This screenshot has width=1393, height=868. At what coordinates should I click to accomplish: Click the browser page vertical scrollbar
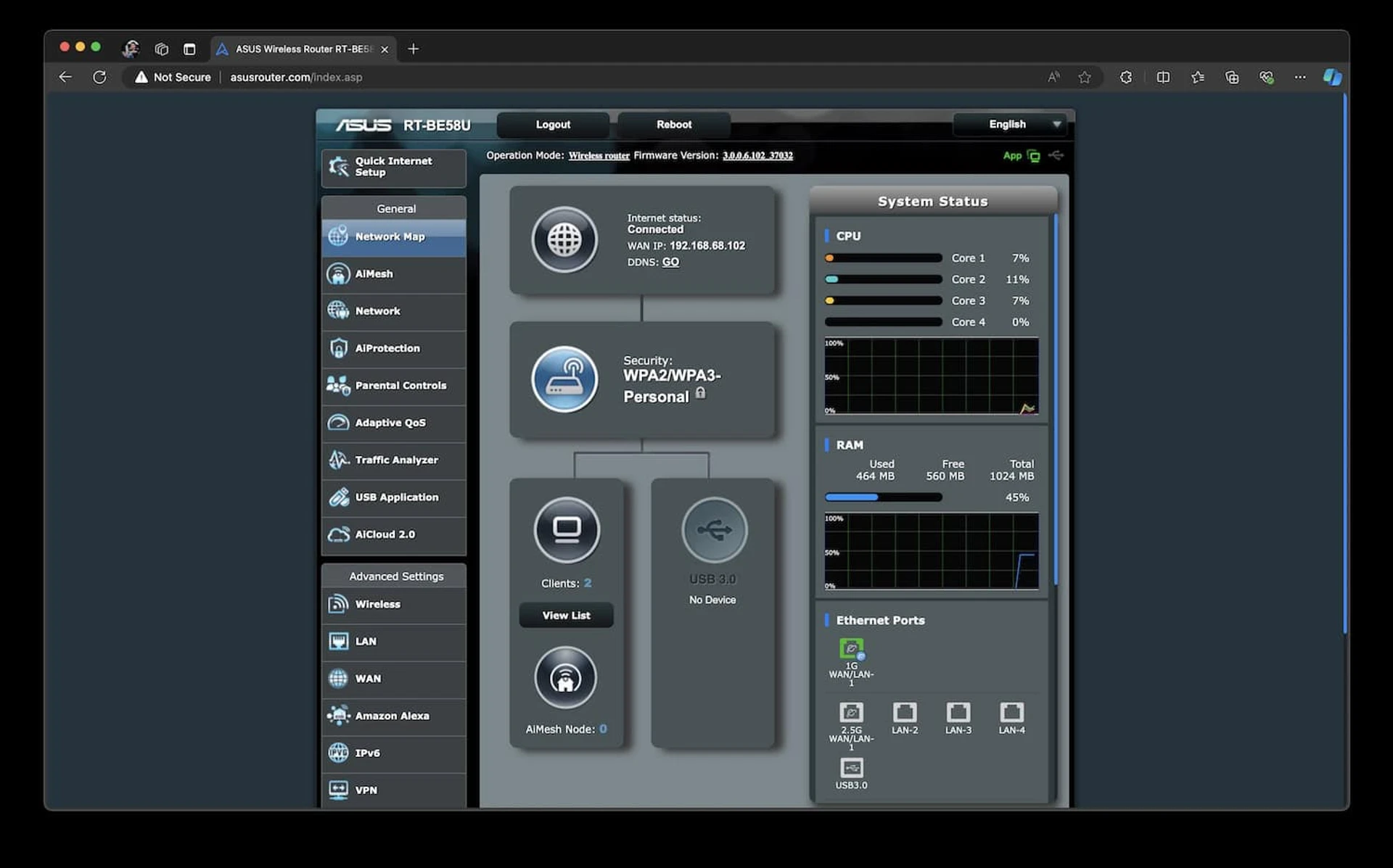(x=1344, y=363)
